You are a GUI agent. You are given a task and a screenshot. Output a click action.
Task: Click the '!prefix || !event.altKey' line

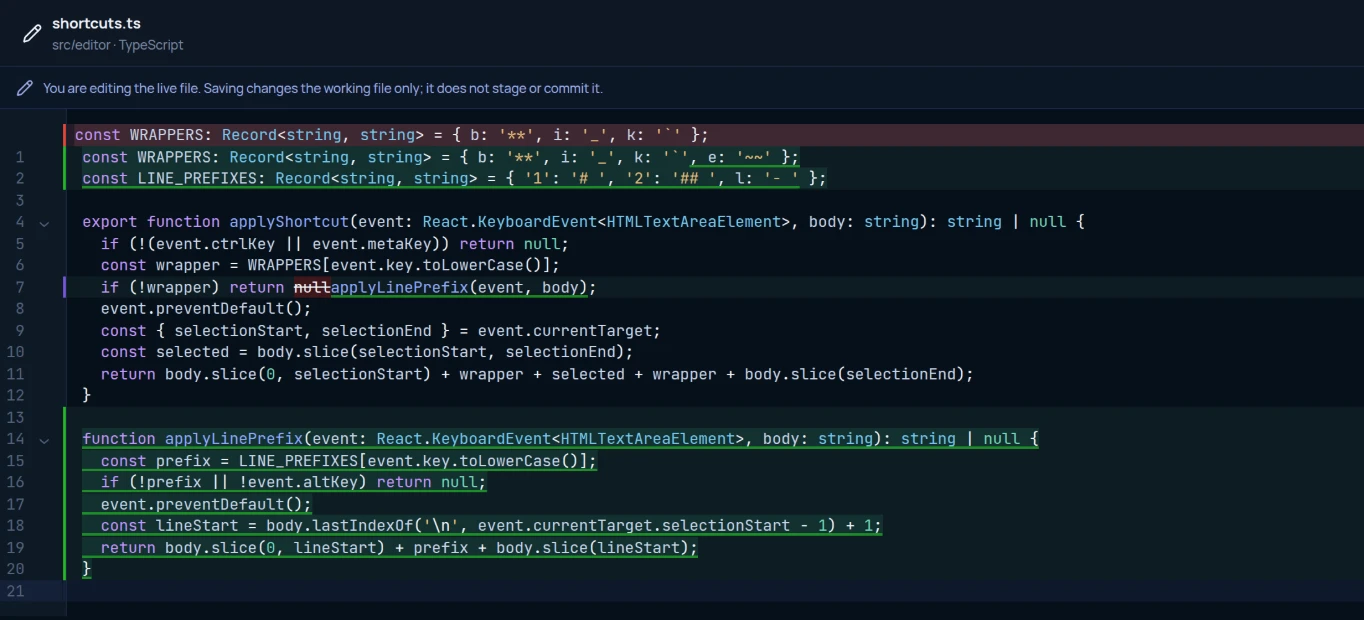pyautogui.click(x=293, y=482)
